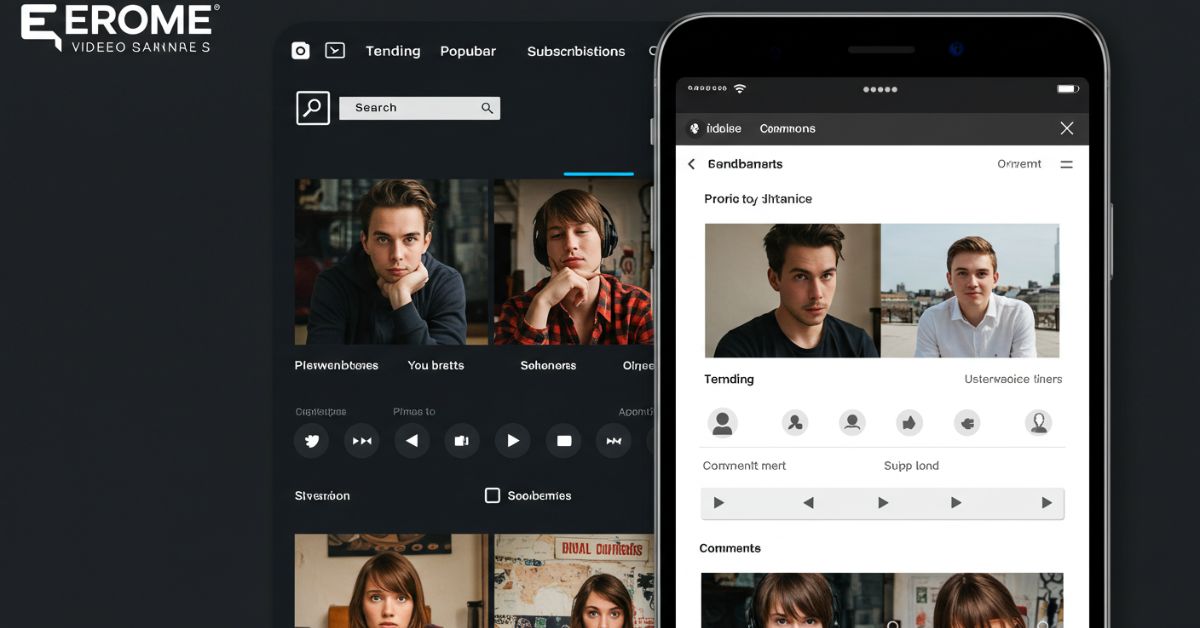Select the Commons tab in phone header

787,128
